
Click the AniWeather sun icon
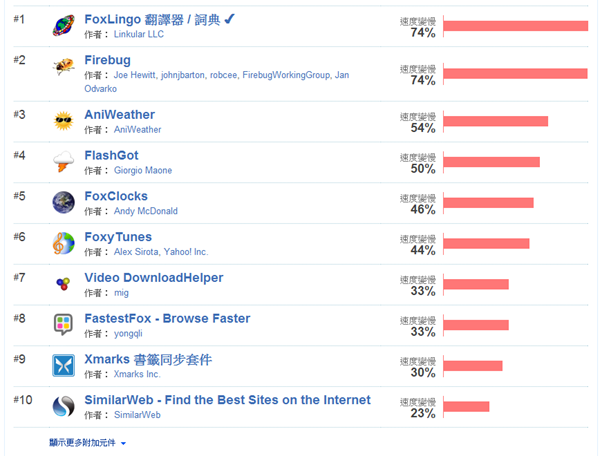pyautogui.click(x=64, y=121)
